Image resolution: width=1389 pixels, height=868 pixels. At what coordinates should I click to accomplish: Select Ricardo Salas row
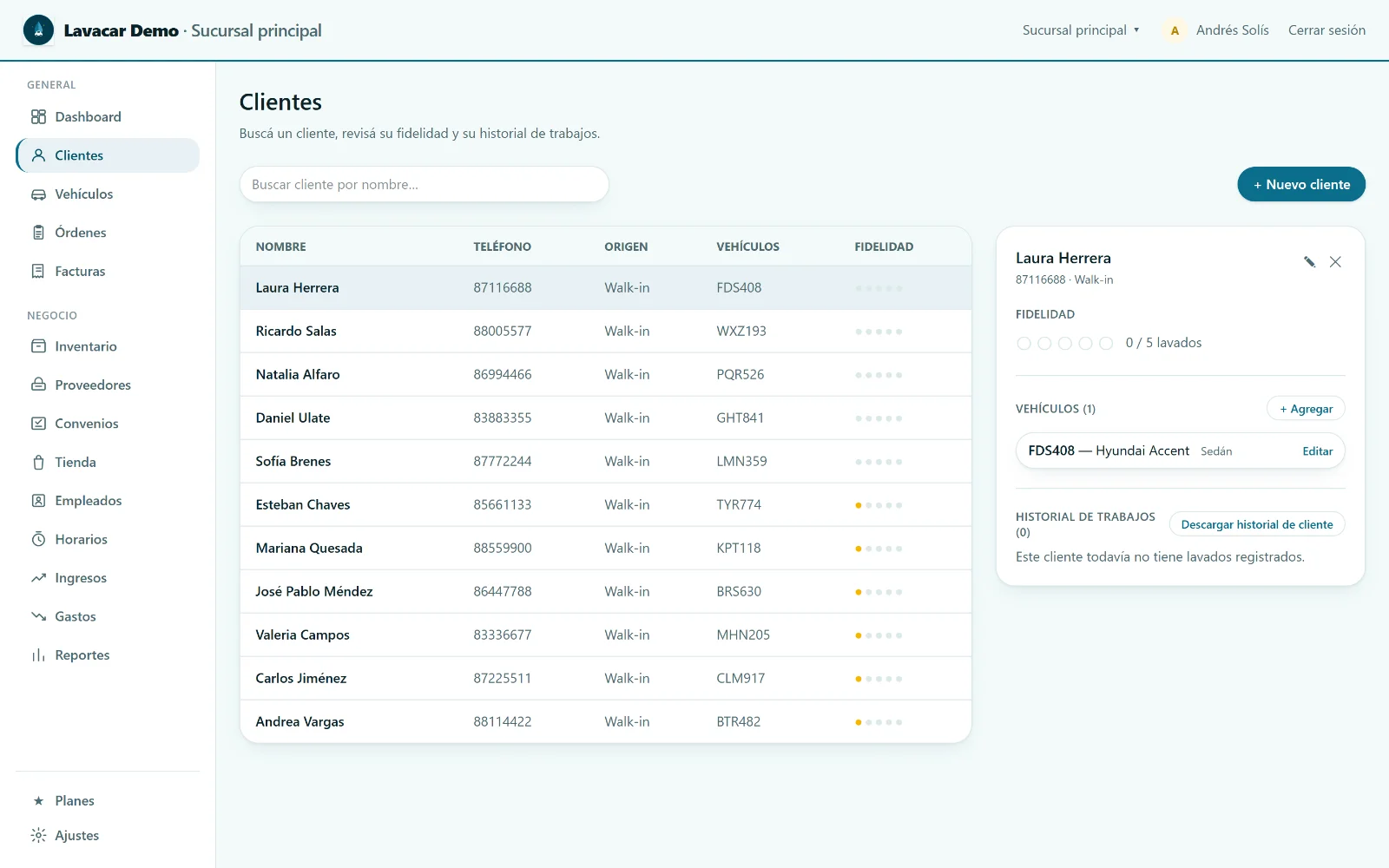(x=605, y=331)
